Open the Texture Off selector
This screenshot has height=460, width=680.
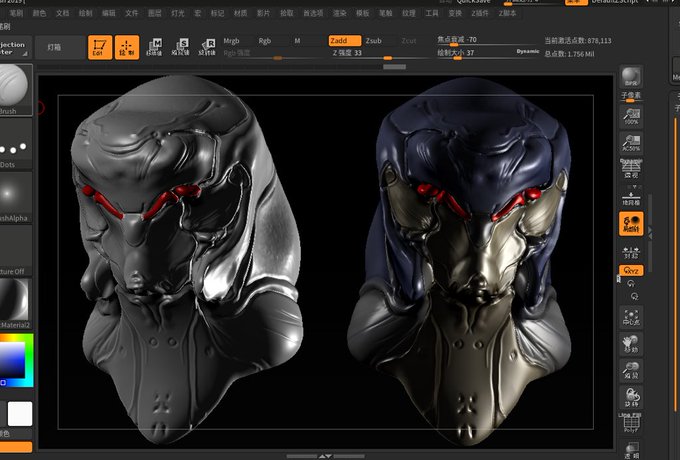point(16,251)
